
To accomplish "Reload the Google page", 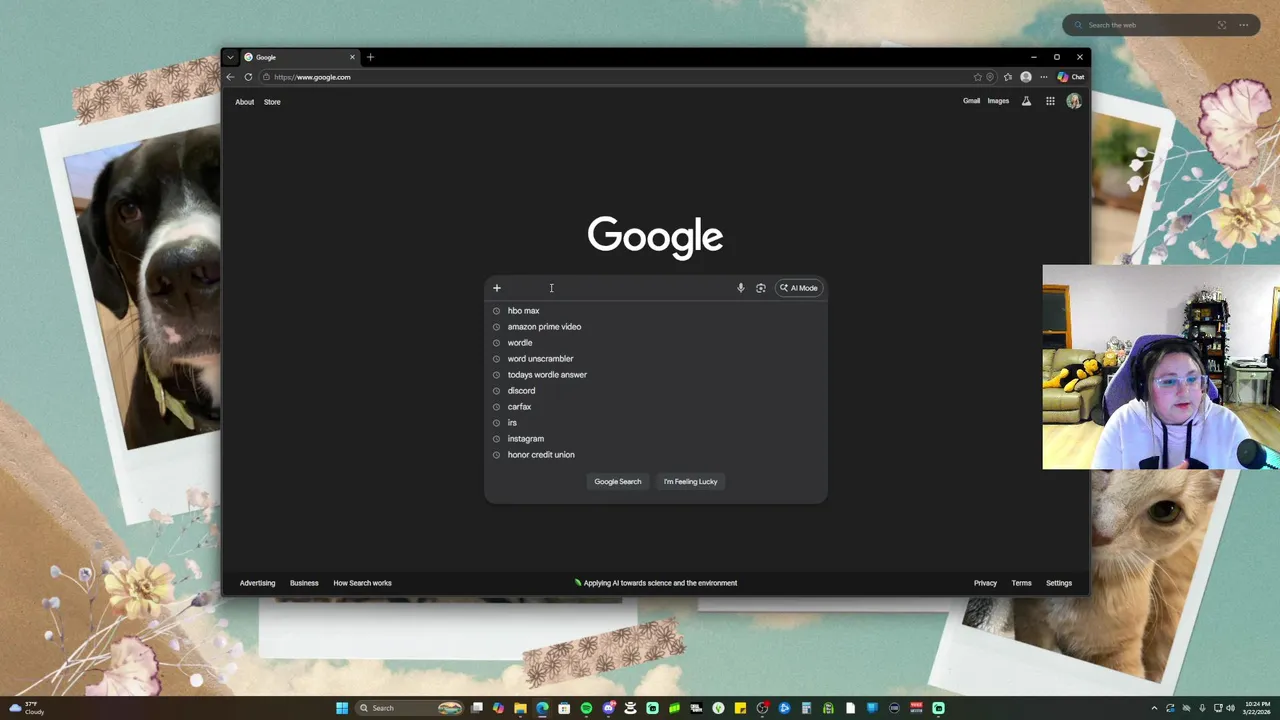I will (x=248, y=77).
